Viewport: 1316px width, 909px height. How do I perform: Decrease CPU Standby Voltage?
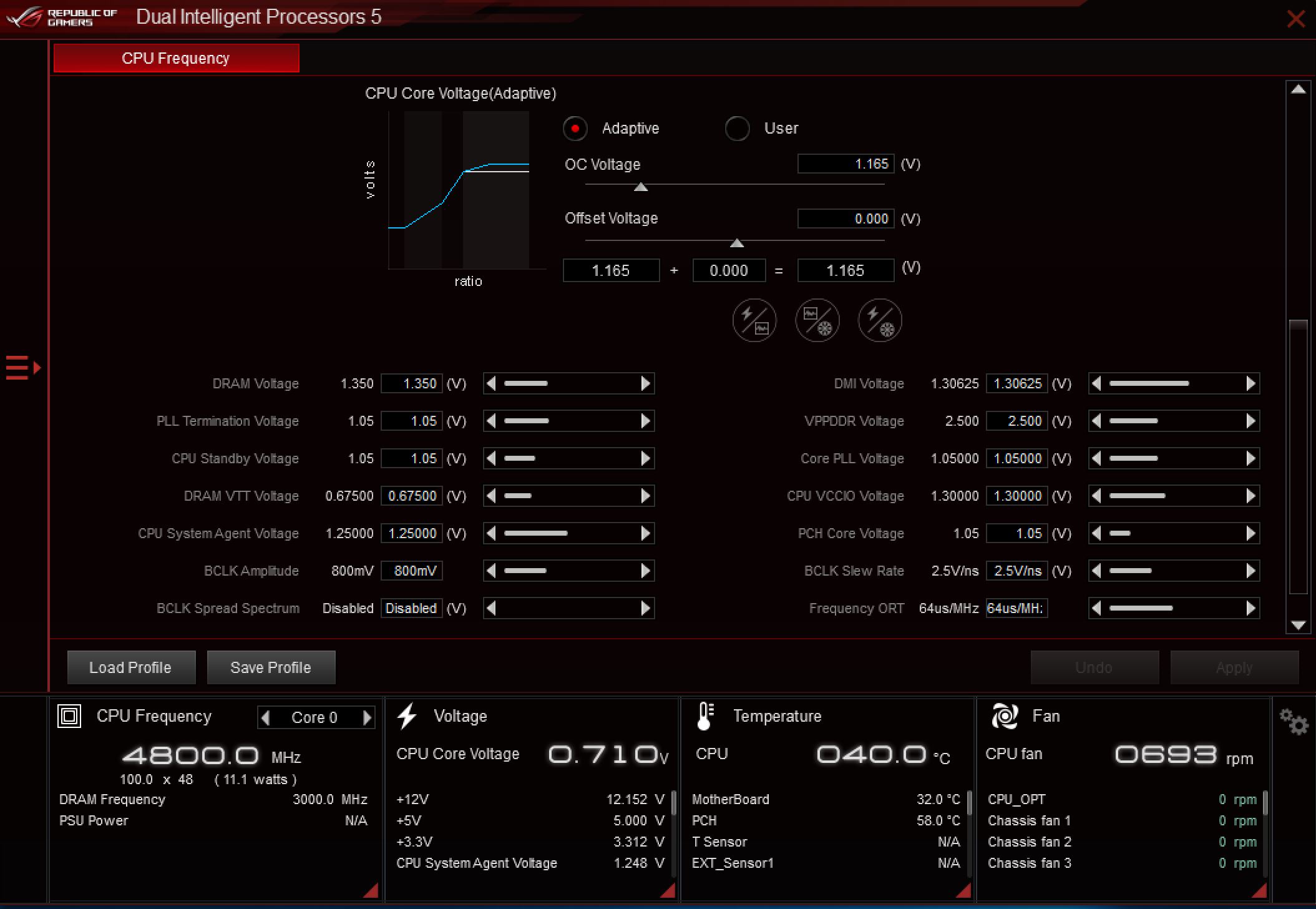[x=491, y=458]
